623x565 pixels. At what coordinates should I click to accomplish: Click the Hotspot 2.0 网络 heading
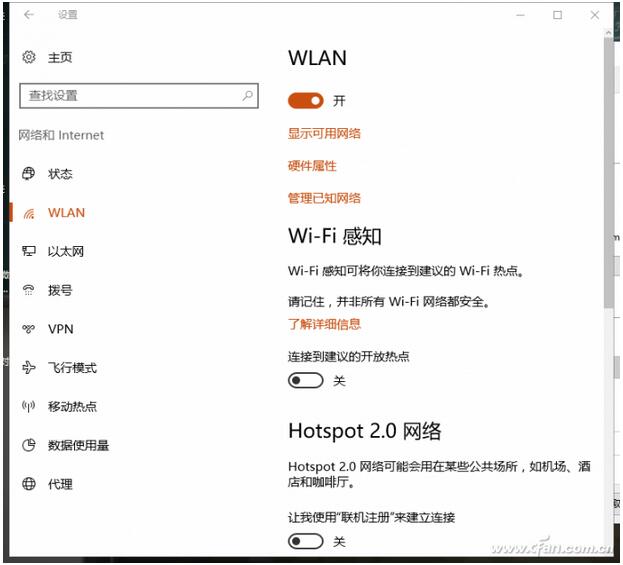(x=365, y=431)
